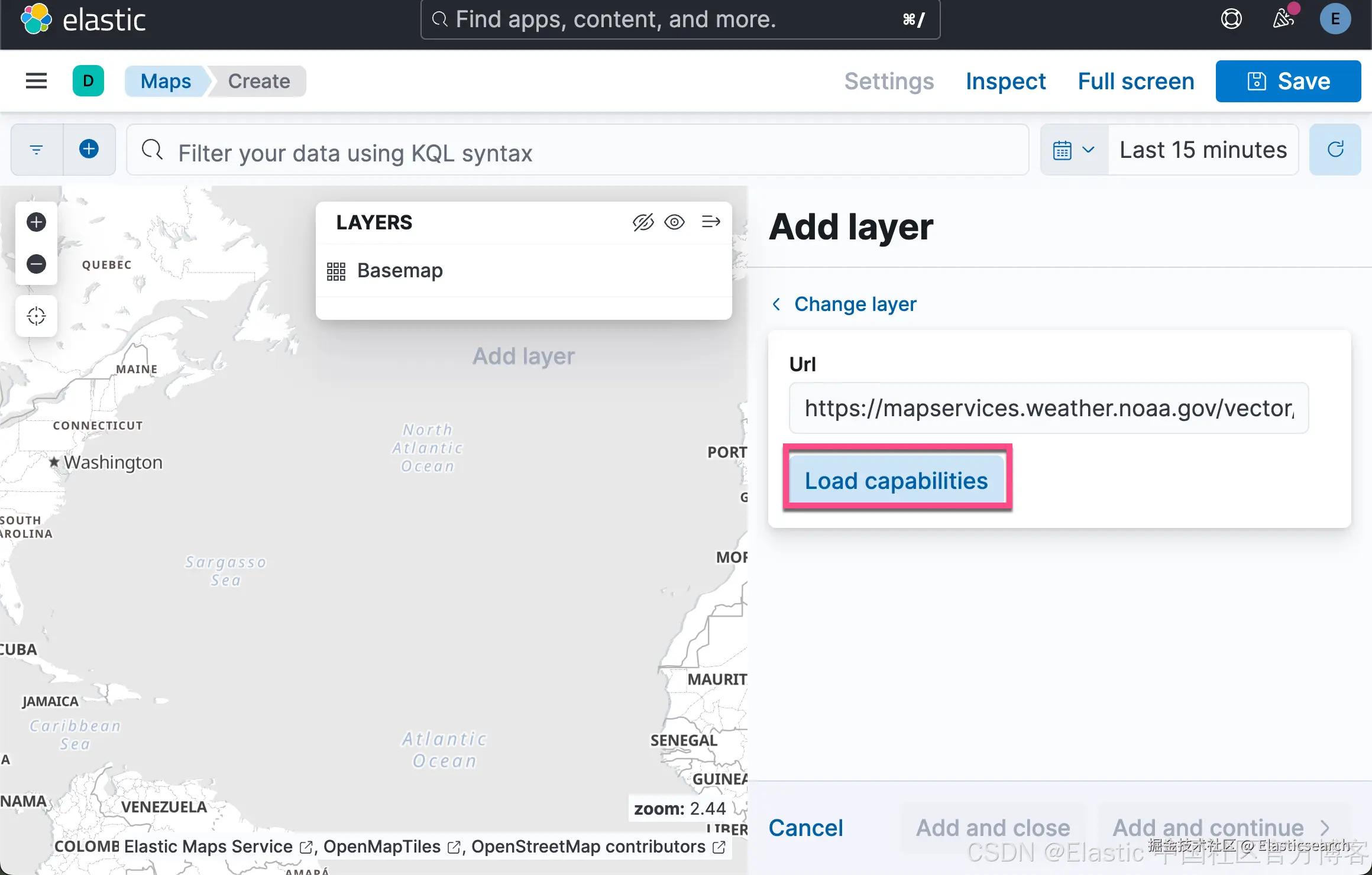Click the Elastic logo home
Image resolution: width=1372 pixels, height=875 pixels.
83,20
